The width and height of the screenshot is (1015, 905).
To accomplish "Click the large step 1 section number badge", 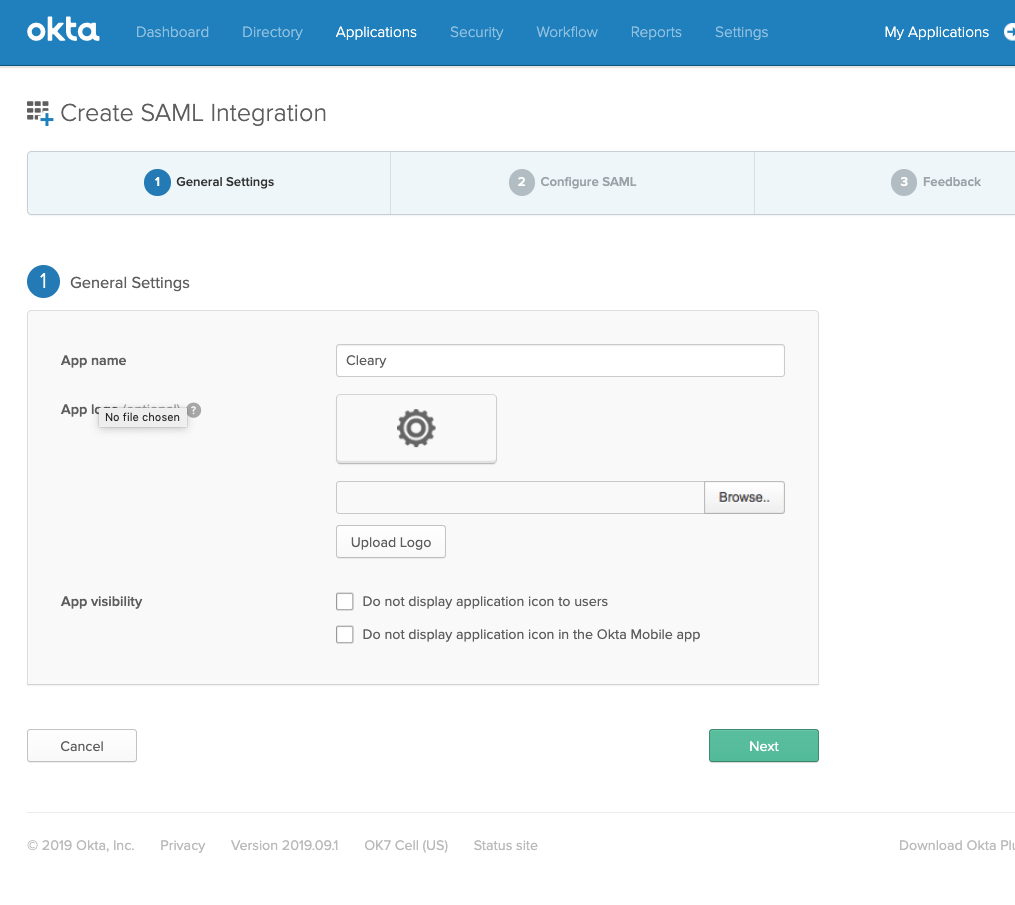I will [x=43, y=282].
